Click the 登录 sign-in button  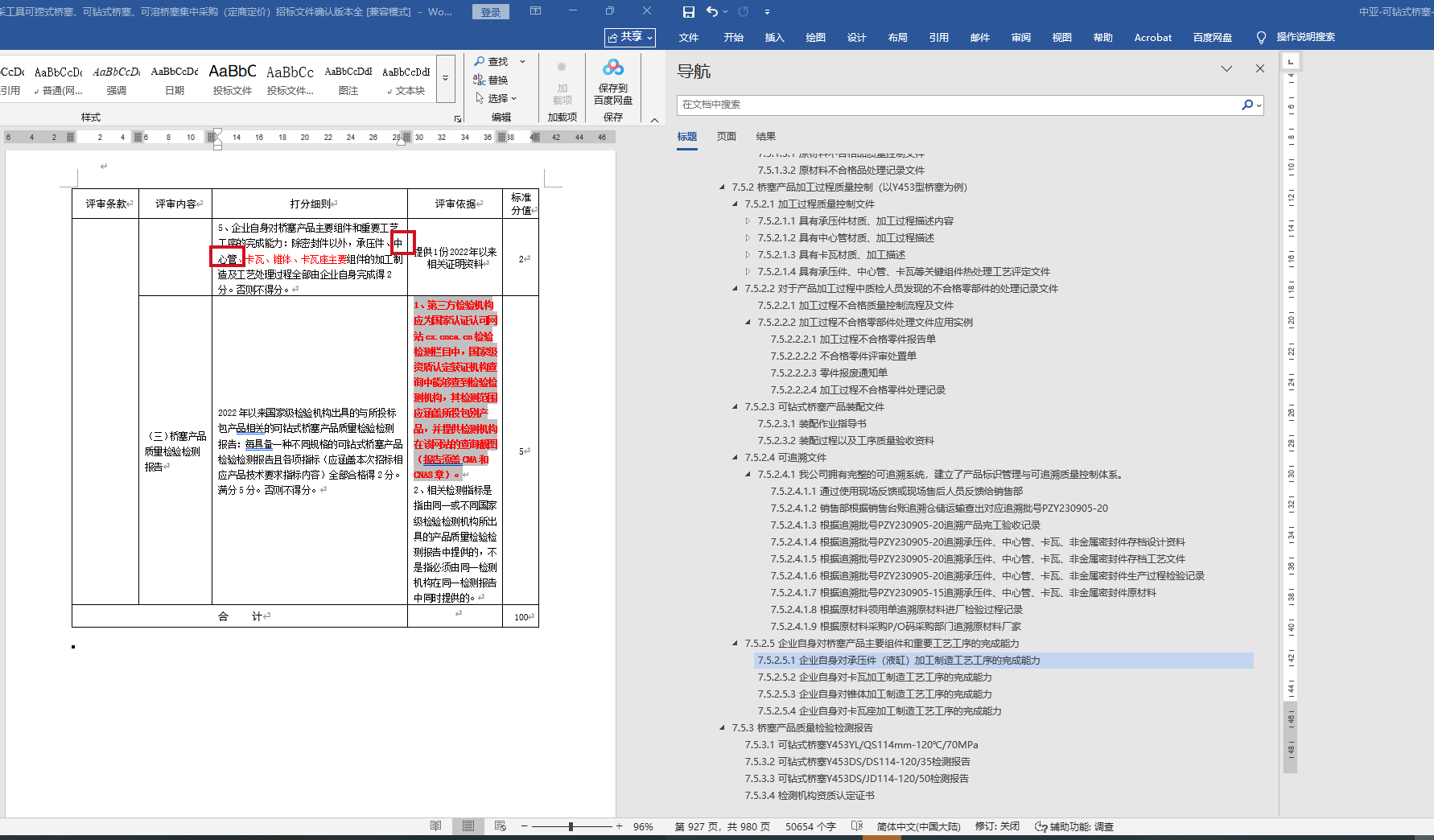pyautogui.click(x=491, y=12)
